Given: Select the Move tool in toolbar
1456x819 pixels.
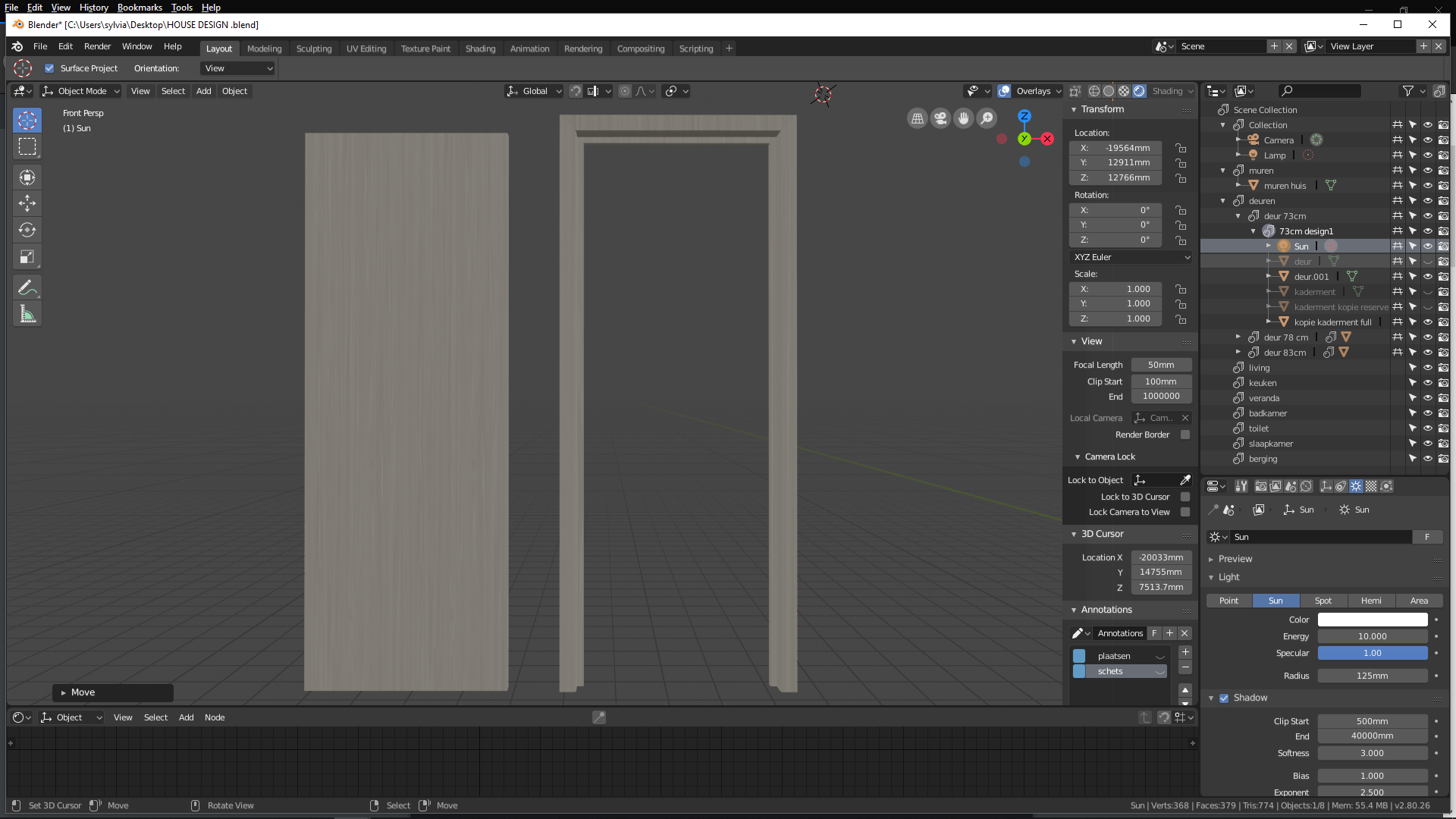Looking at the screenshot, I should [27, 203].
